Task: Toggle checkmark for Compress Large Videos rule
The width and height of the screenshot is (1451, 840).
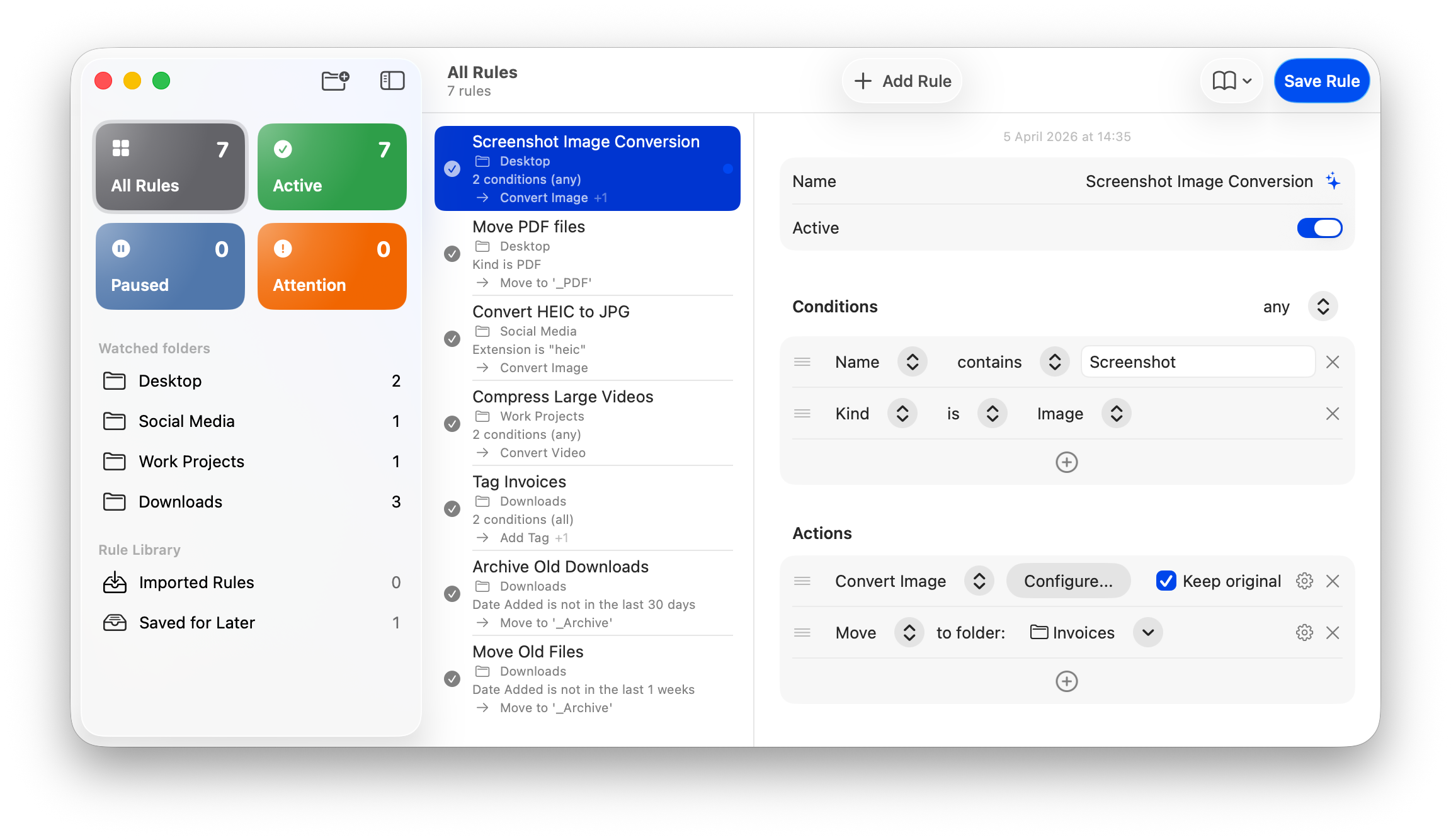Action: [x=452, y=424]
